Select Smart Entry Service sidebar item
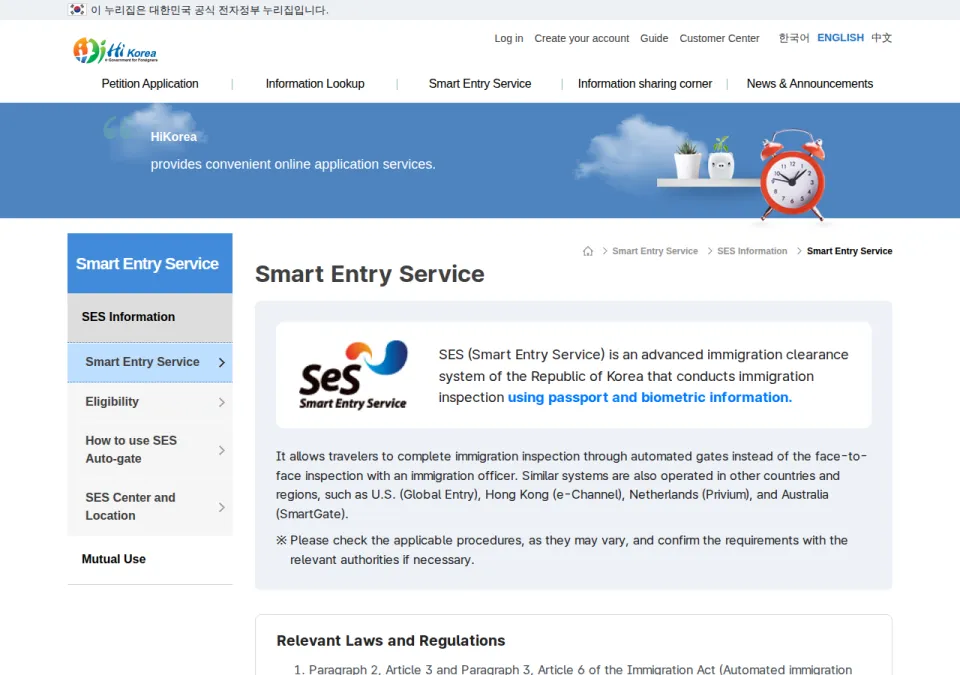The image size is (960, 675). pos(150,363)
